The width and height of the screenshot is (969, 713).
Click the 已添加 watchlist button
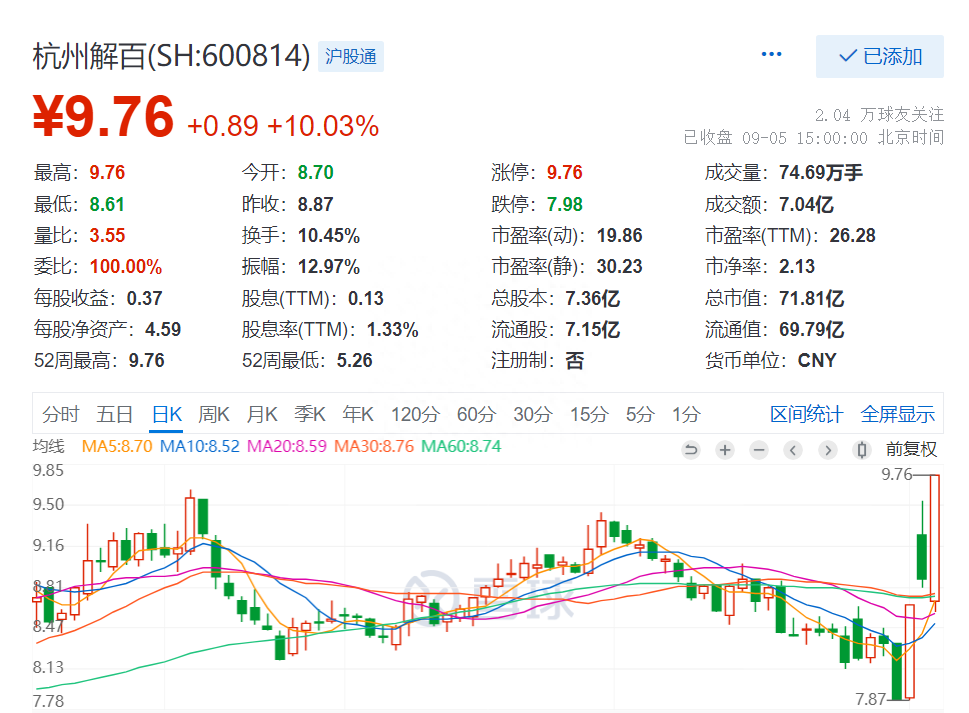879,56
